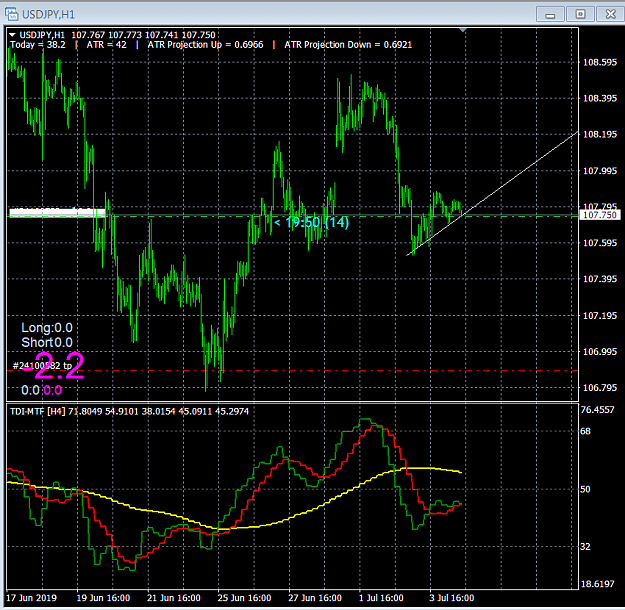The width and height of the screenshot is (625, 610).
Task: Click the ATR Projection Up = 0.6966 text
Action: pyautogui.click(x=205, y=45)
